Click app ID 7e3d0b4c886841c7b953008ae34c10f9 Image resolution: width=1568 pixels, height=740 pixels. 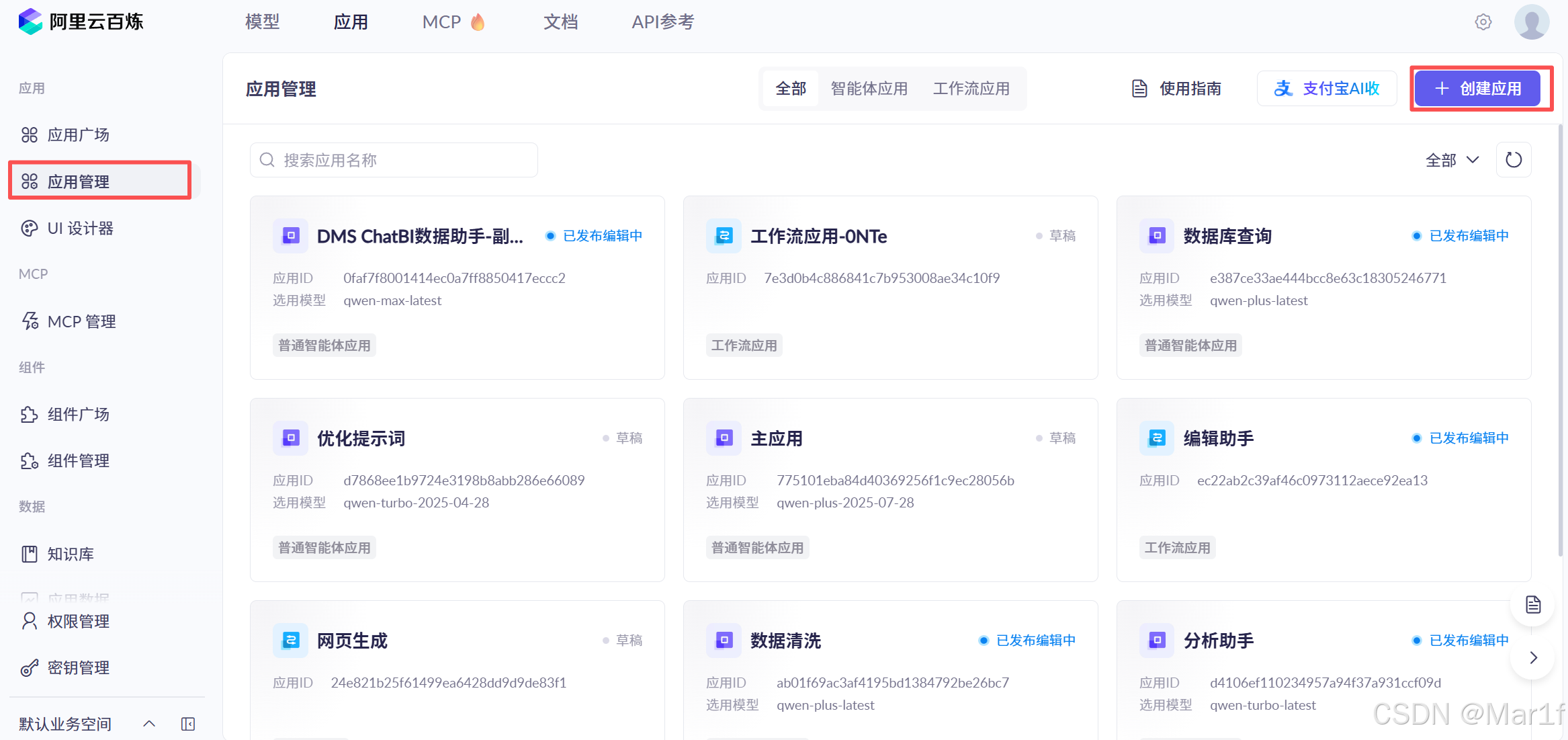click(881, 278)
